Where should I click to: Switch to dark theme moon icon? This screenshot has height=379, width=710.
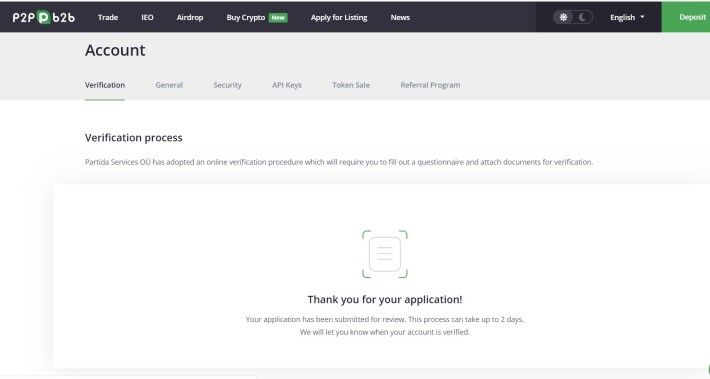[583, 17]
